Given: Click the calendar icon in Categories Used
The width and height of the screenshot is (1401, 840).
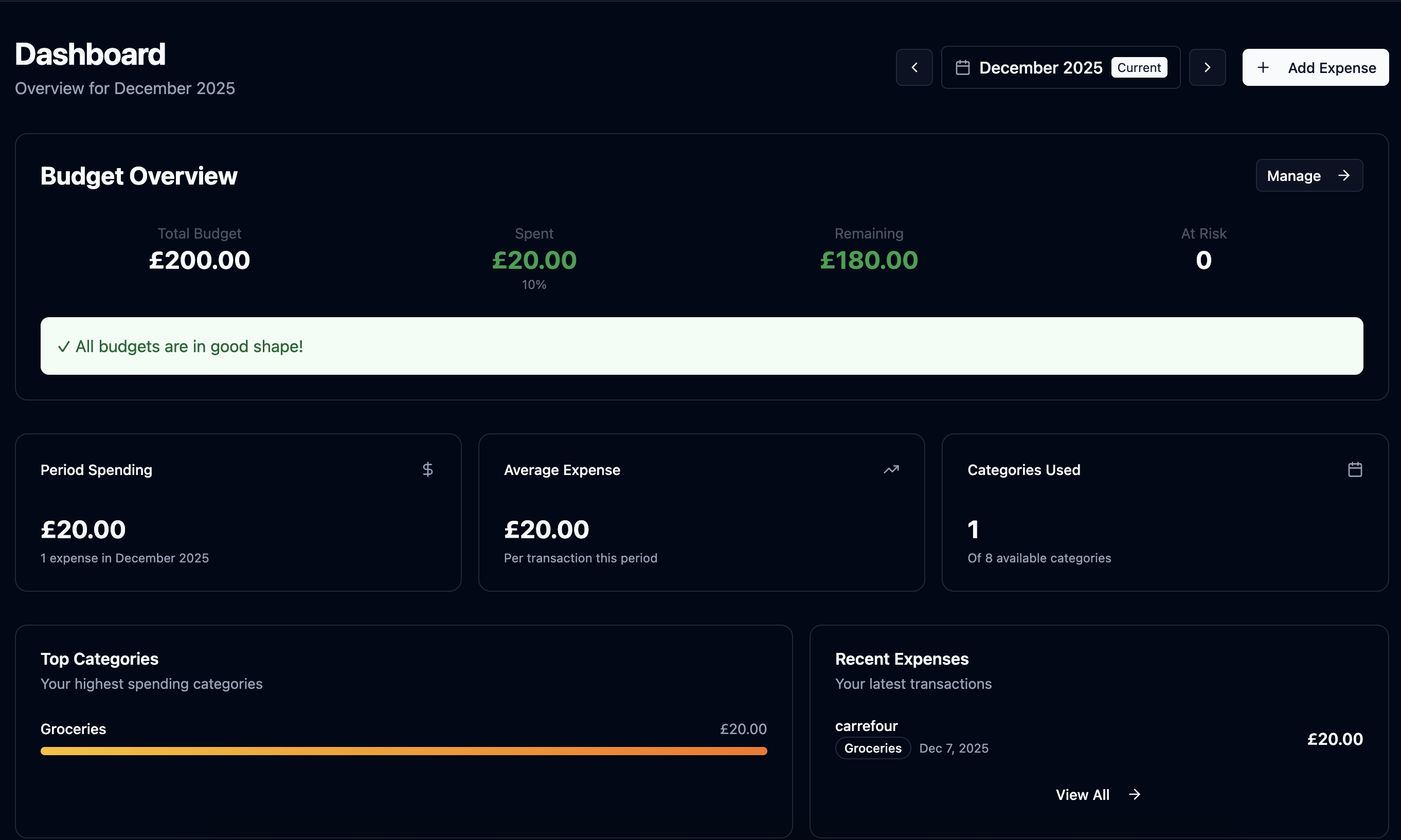Looking at the screenshot, I should [1355, 469].
